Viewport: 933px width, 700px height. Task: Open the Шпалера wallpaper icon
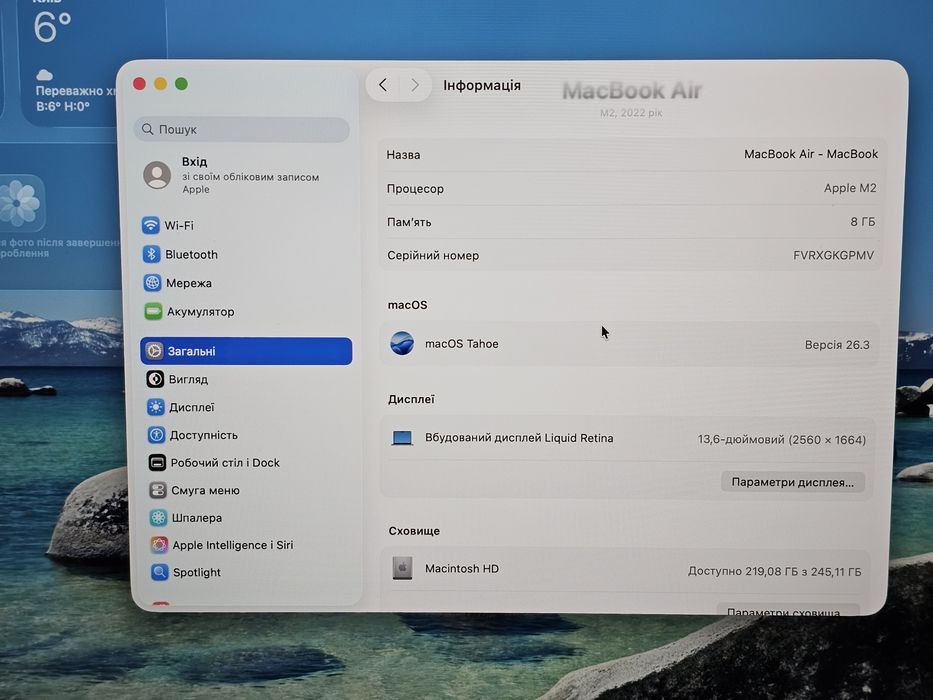click(x=158, y=518)
